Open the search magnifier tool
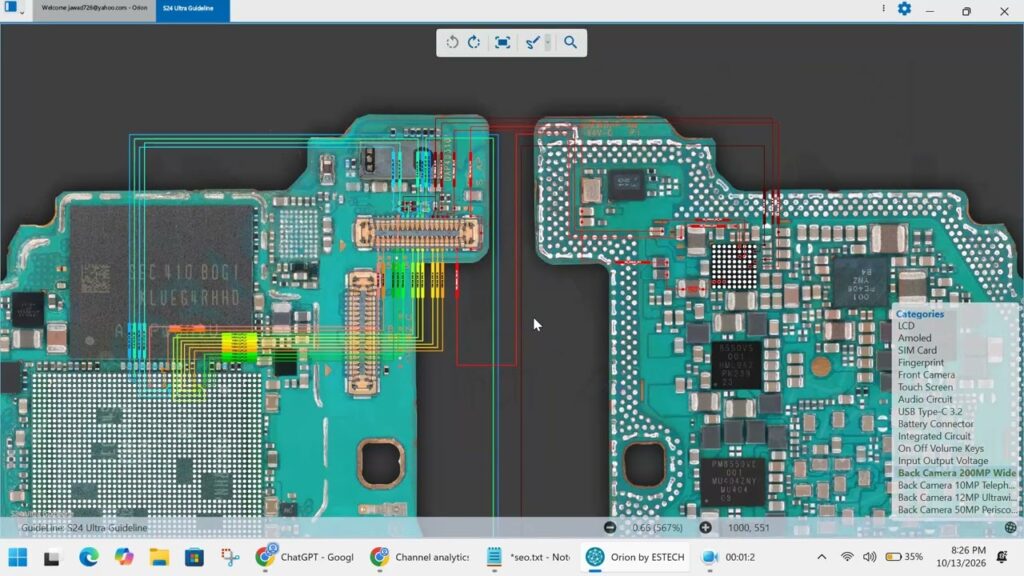Screen dimensions: 1024x576 pyautogui.click(x=570, y=42)
